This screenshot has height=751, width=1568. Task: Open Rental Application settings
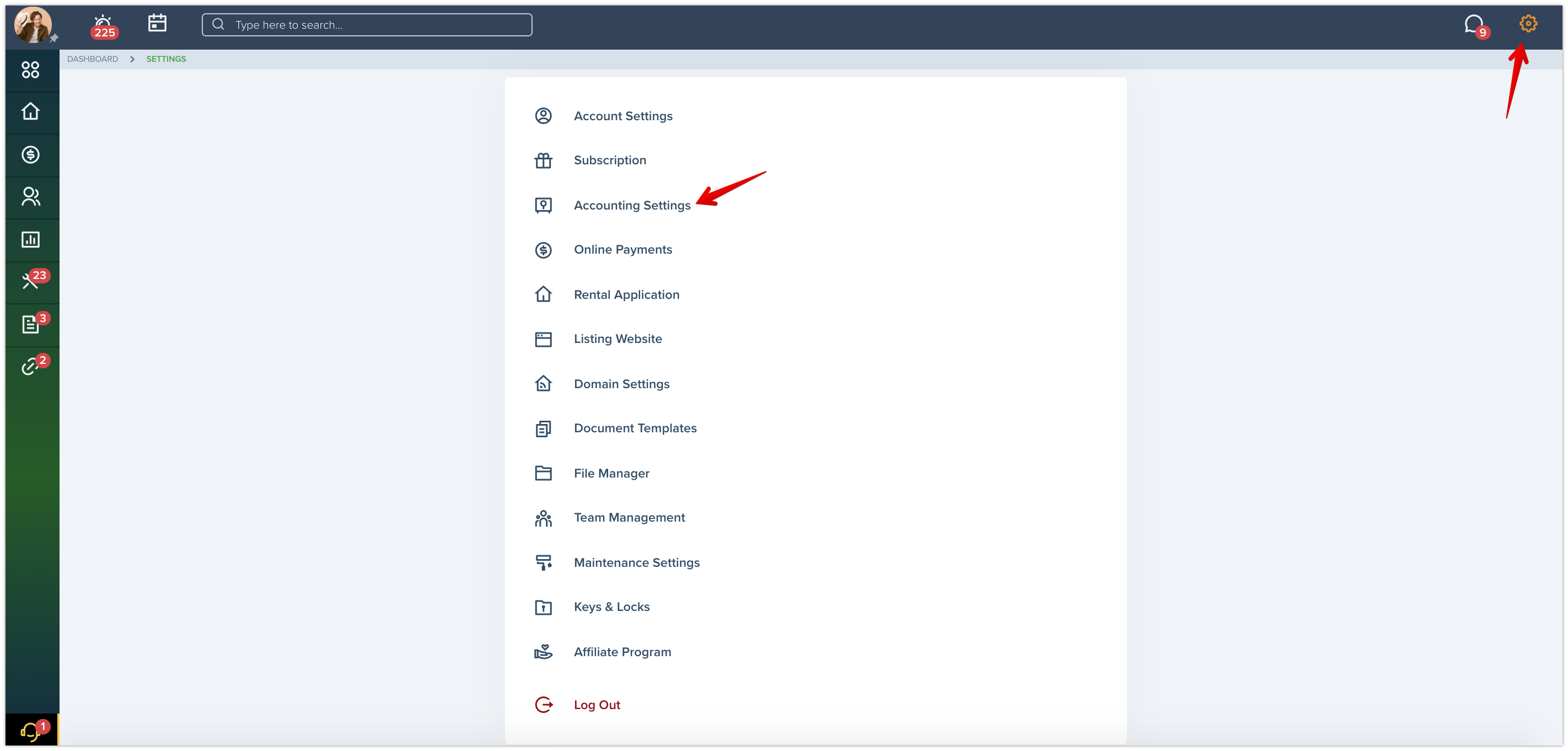(626, 294)
